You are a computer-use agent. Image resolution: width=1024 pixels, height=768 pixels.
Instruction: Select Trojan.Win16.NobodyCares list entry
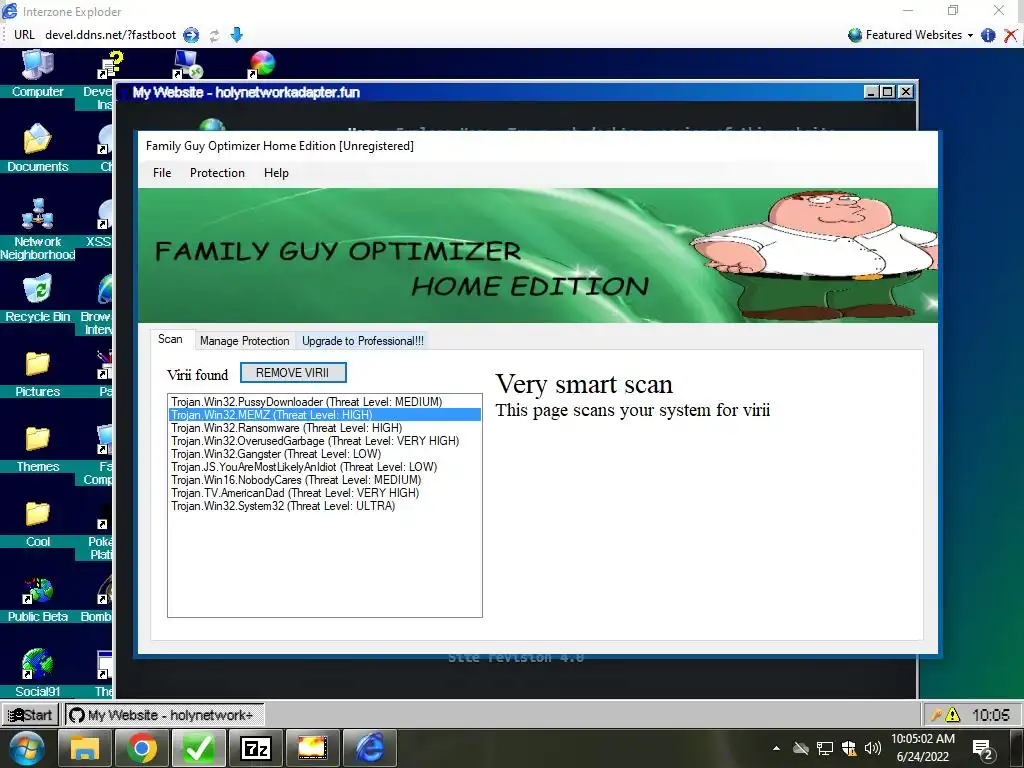coord(325,480)
